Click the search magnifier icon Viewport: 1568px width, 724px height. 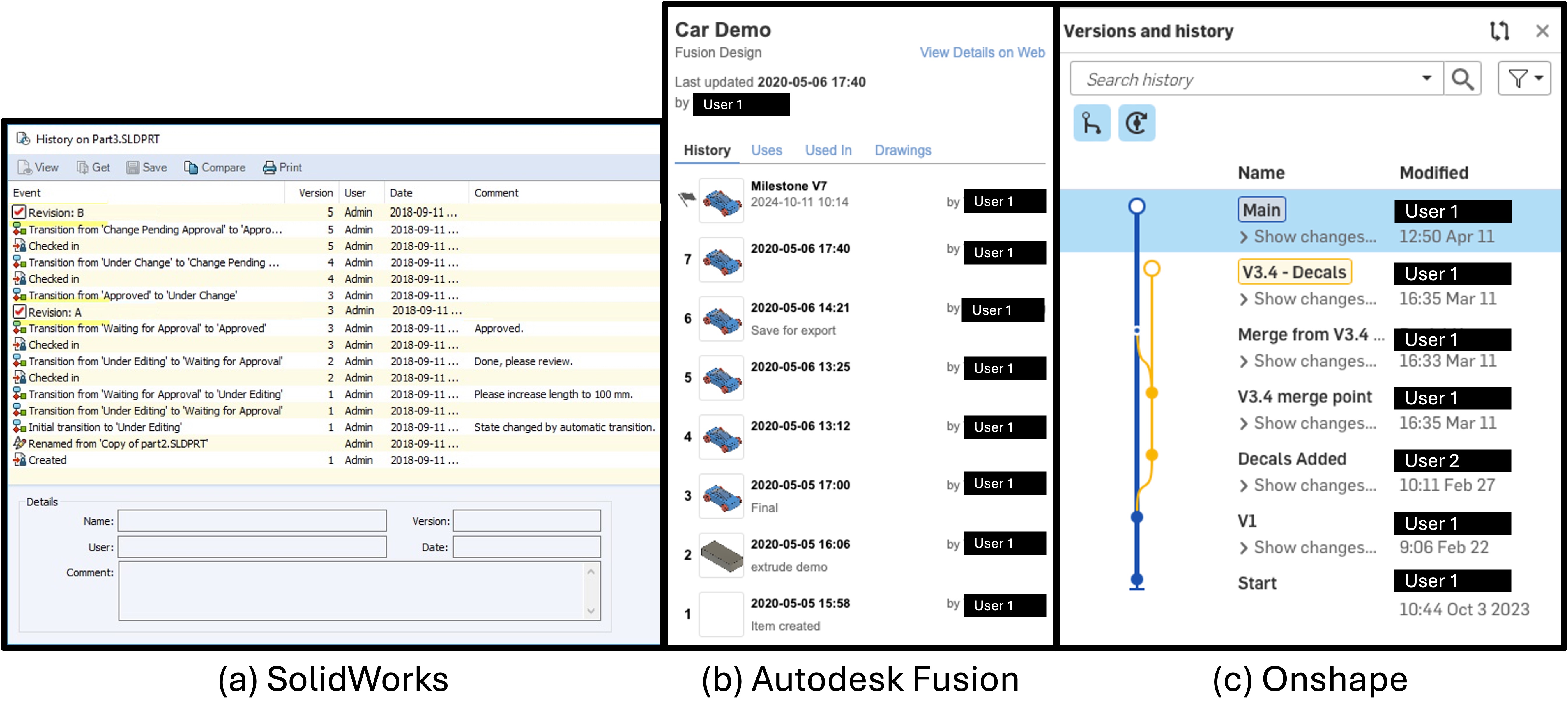(x=1462, y=79)
